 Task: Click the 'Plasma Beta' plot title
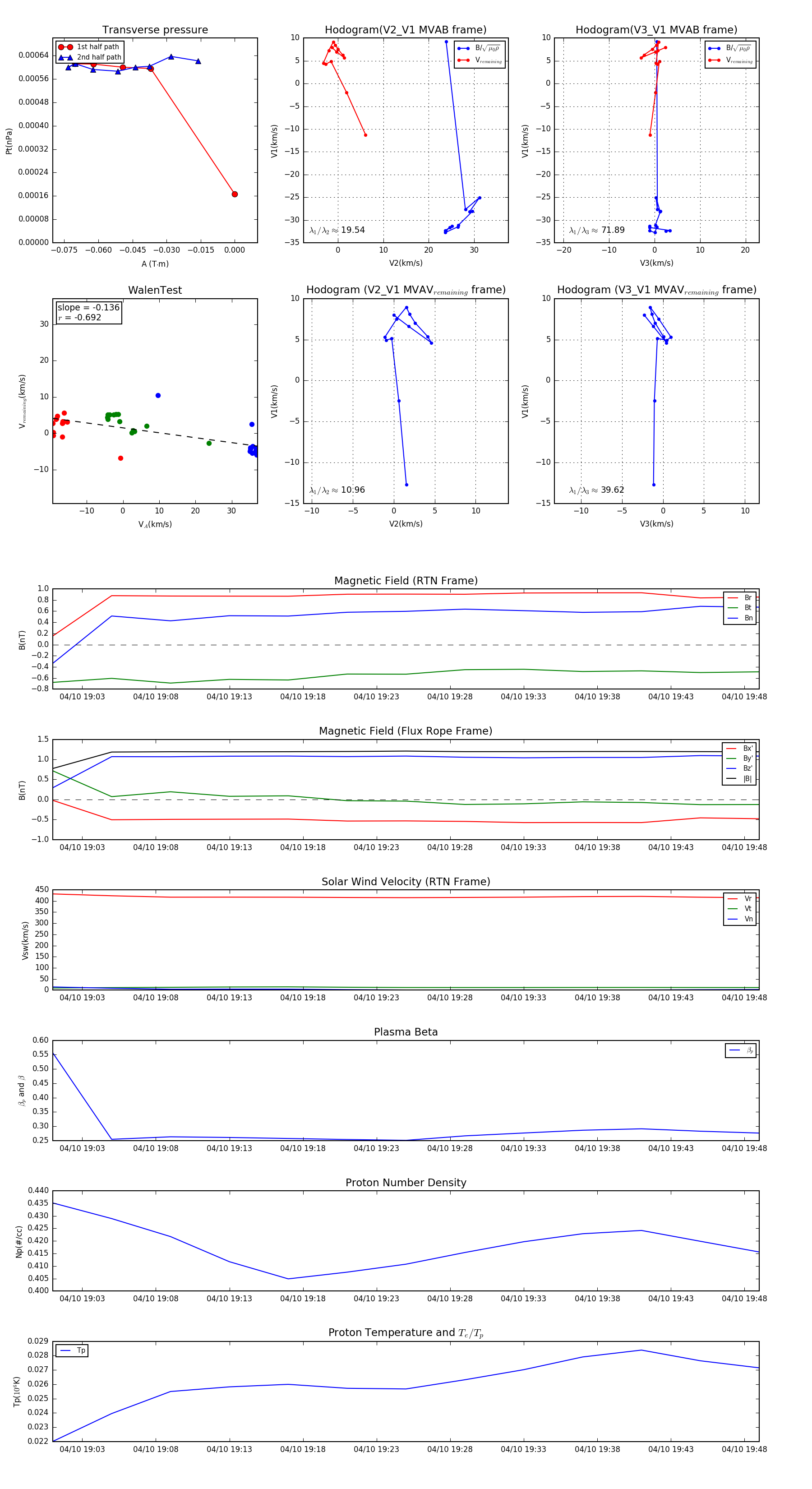point(406,1032)
